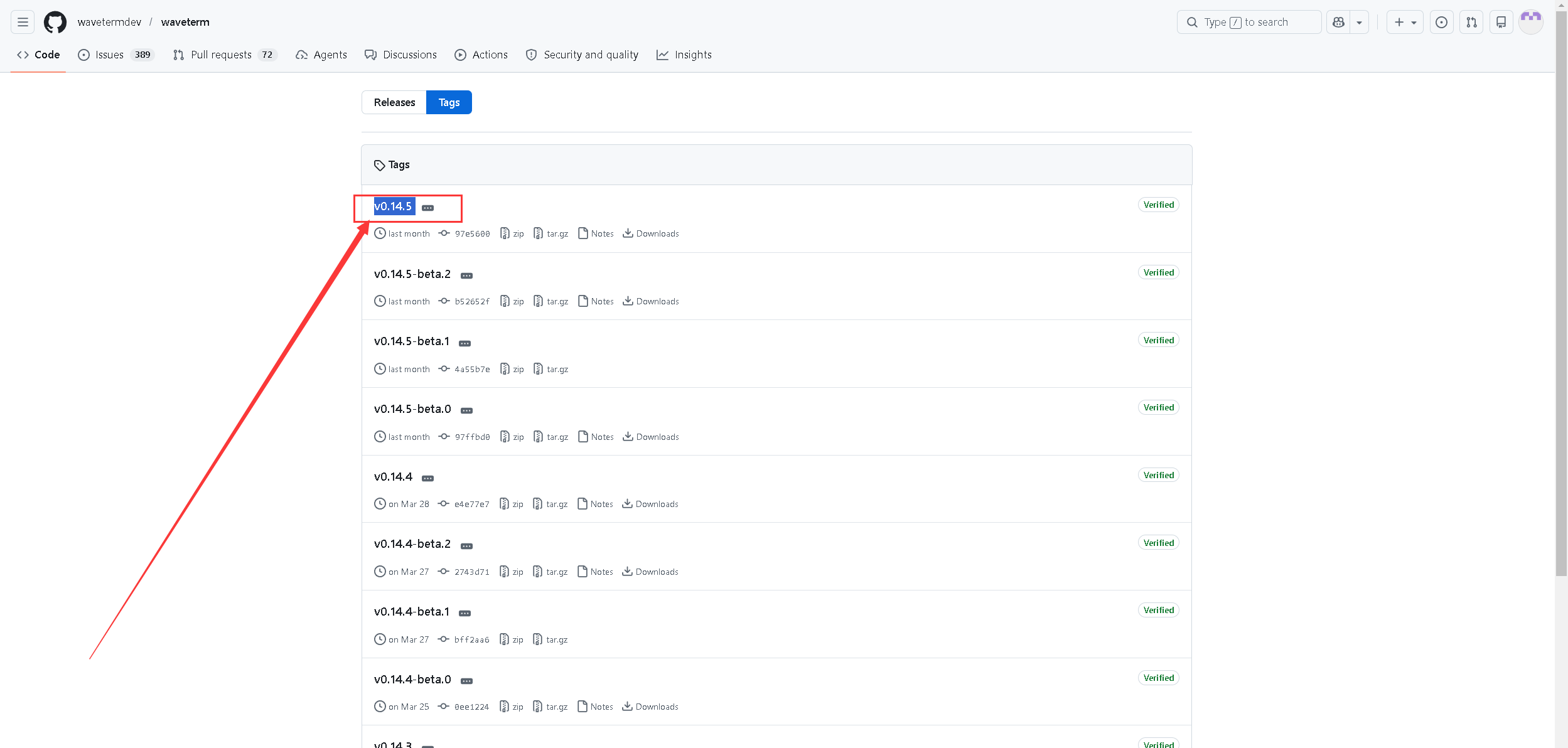The width and height of the screenshot is (1568, 748).
Task: Download tar.gz for v0.14.5-beta.0
Action: (551, 437)
